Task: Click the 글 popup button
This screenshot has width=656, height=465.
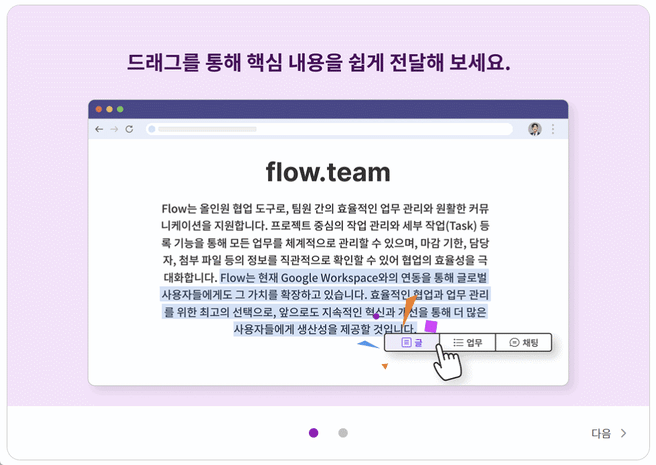Action: pos(412,343)
